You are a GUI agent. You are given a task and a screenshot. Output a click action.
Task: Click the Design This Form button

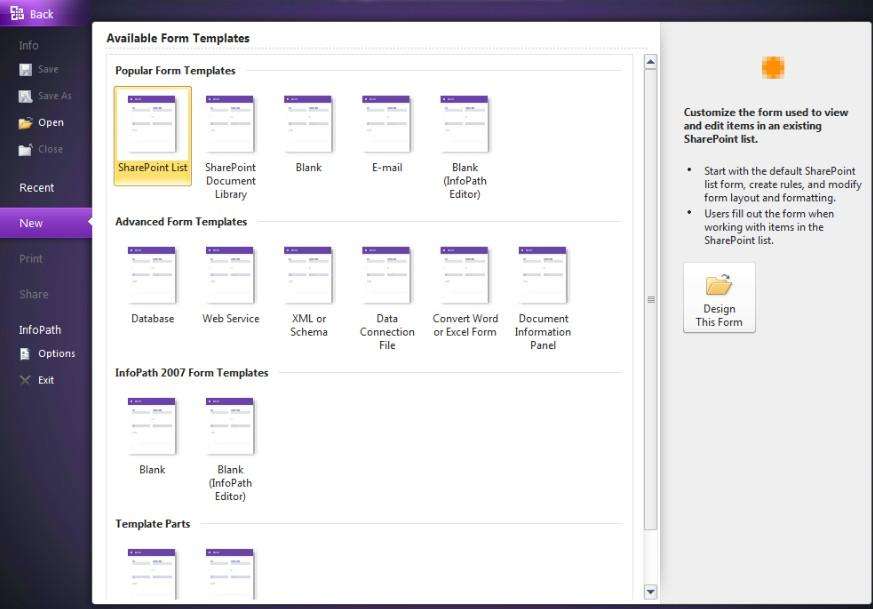pyautogui.click(x=719, y=298)
